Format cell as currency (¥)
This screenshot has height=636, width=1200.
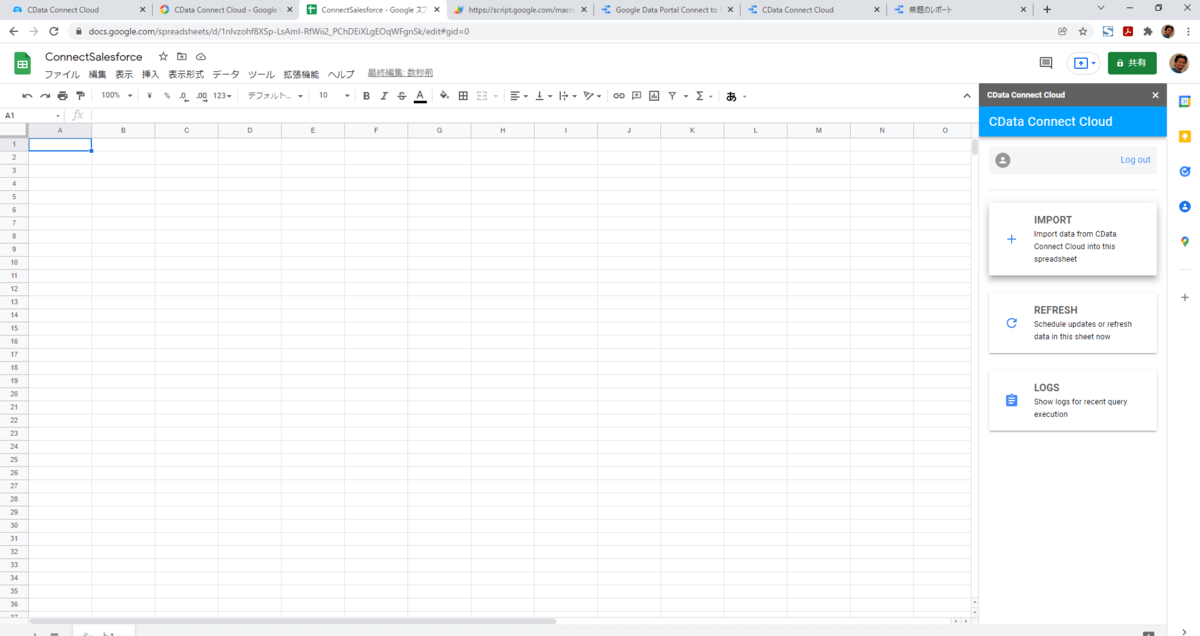pyautogui.click(x=149, y=96)
